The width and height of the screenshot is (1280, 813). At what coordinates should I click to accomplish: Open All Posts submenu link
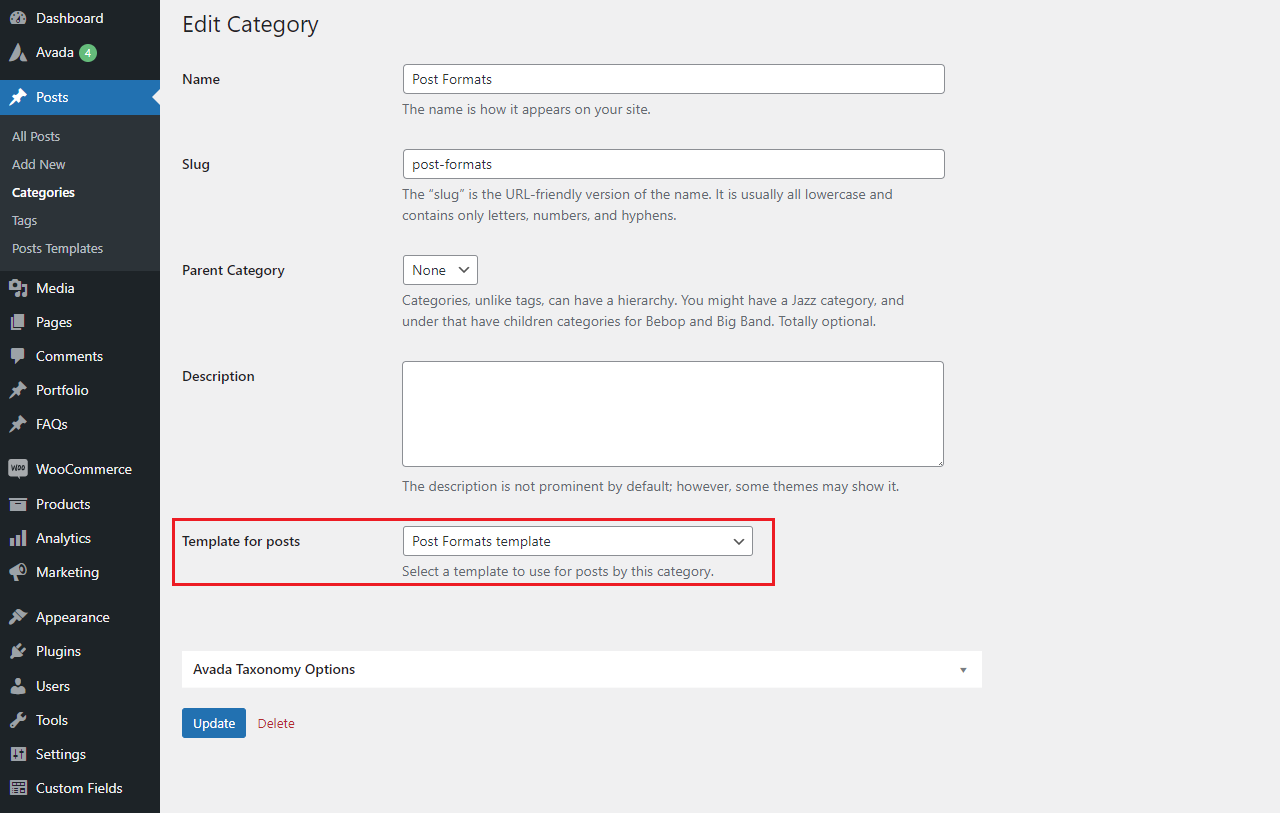point(36,136)
